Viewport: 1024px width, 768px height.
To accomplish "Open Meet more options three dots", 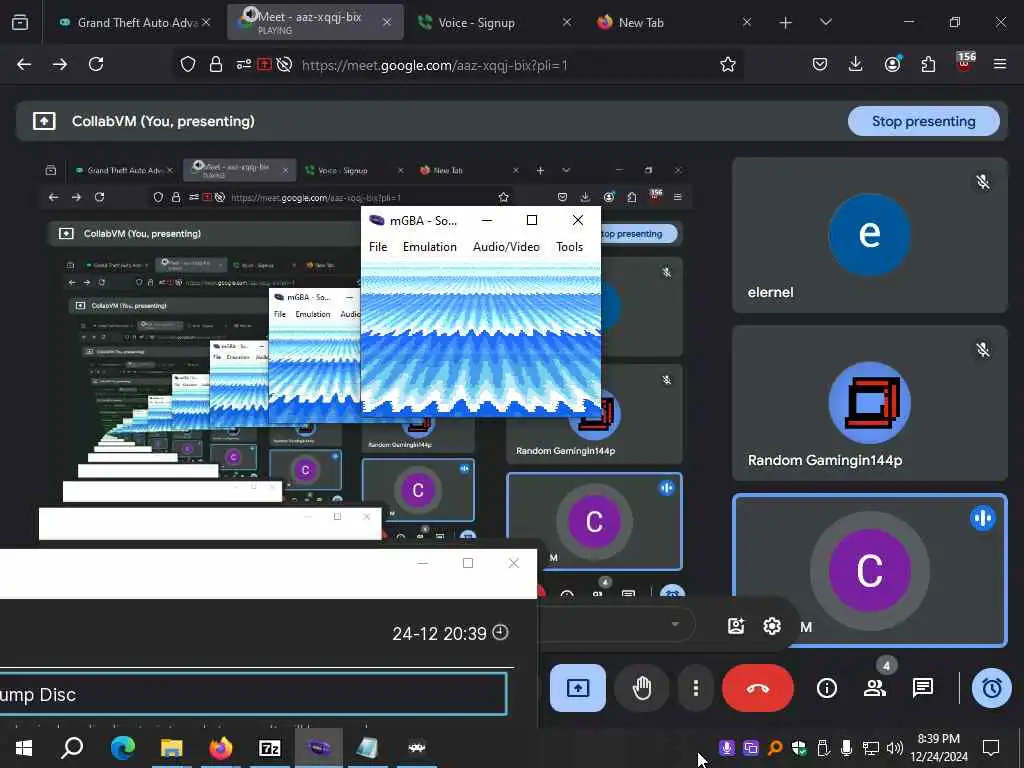I will pos(696,688).
